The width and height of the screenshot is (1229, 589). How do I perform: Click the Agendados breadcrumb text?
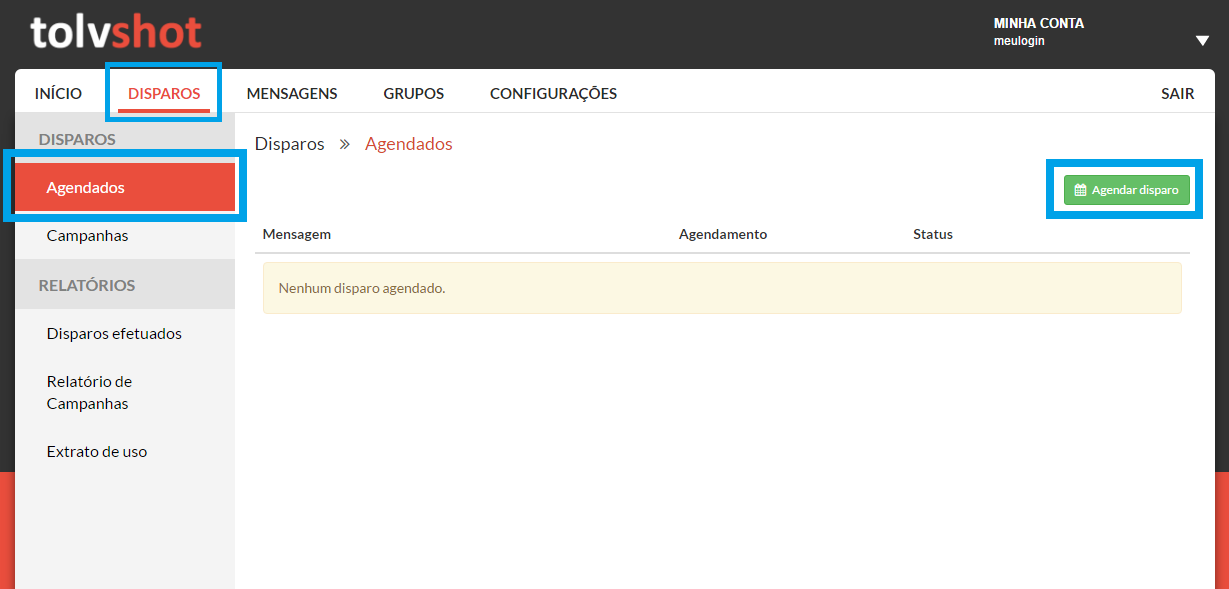click(408, 144)
